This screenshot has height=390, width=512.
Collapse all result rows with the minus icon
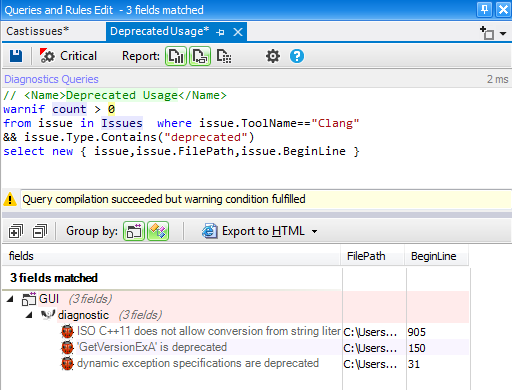click(x=40, y=231)
